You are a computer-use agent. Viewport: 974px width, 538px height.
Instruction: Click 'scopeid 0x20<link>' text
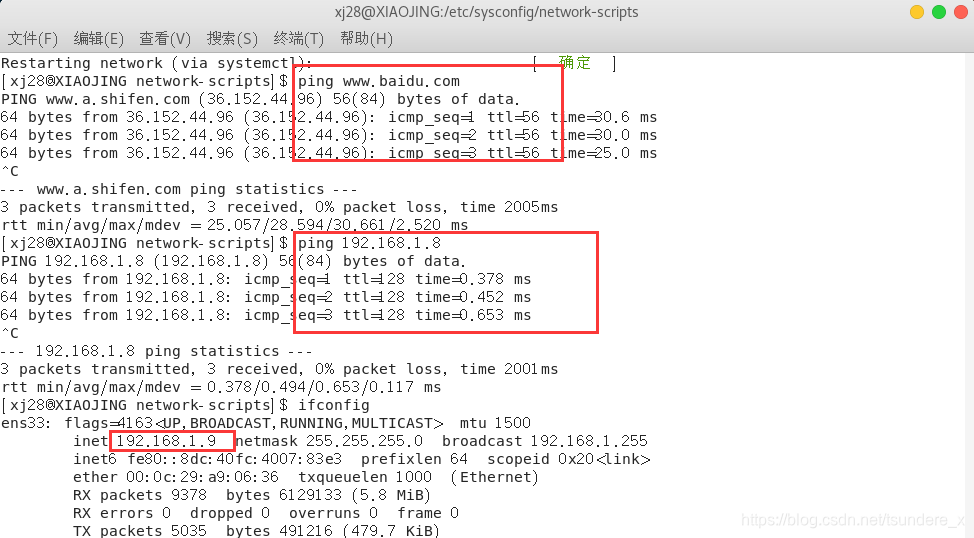(568, 460)
